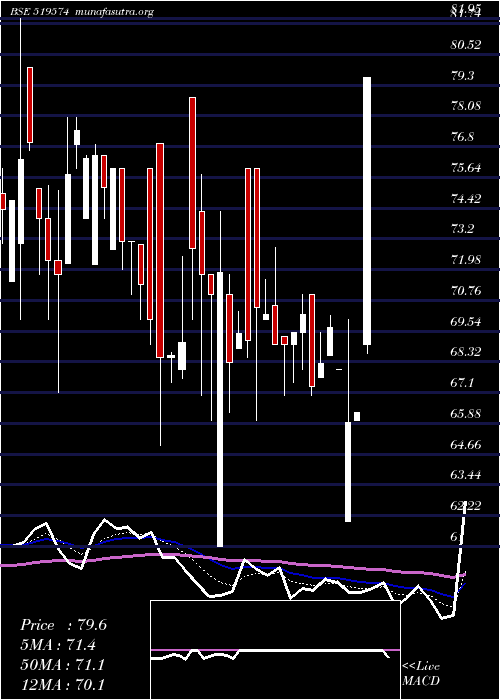This screenshot has height=700, width=500.
Task: Click the 65.88 price axis label
Action: pos(466,414)
